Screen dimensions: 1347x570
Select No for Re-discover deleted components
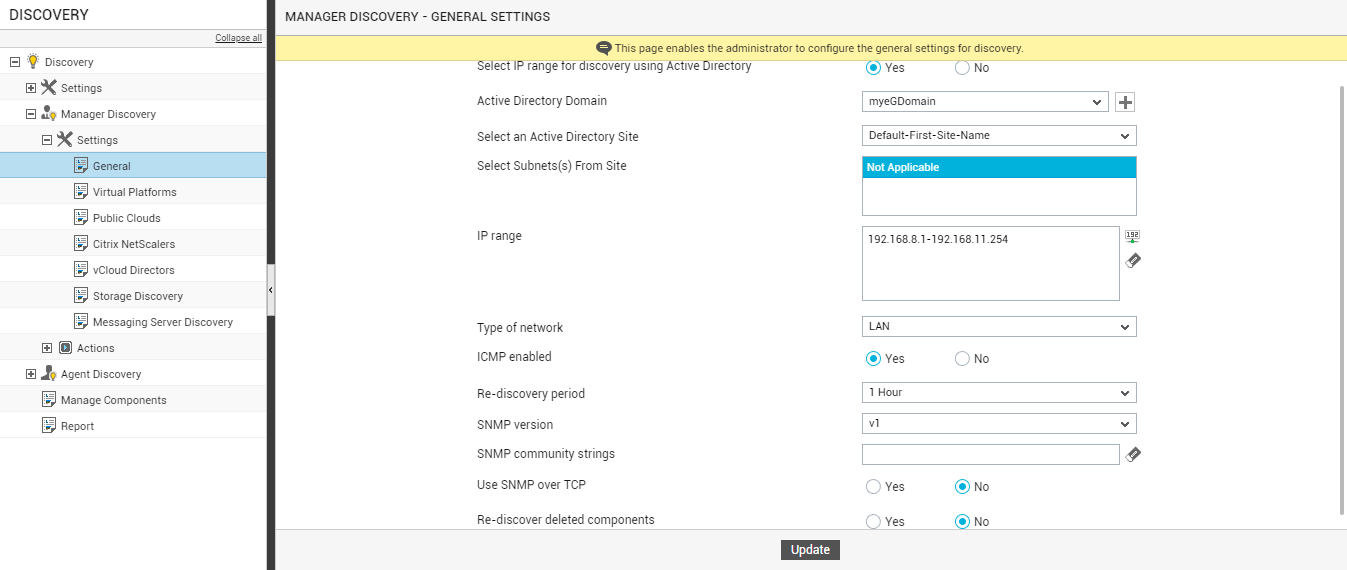click(x=962, y=521)
